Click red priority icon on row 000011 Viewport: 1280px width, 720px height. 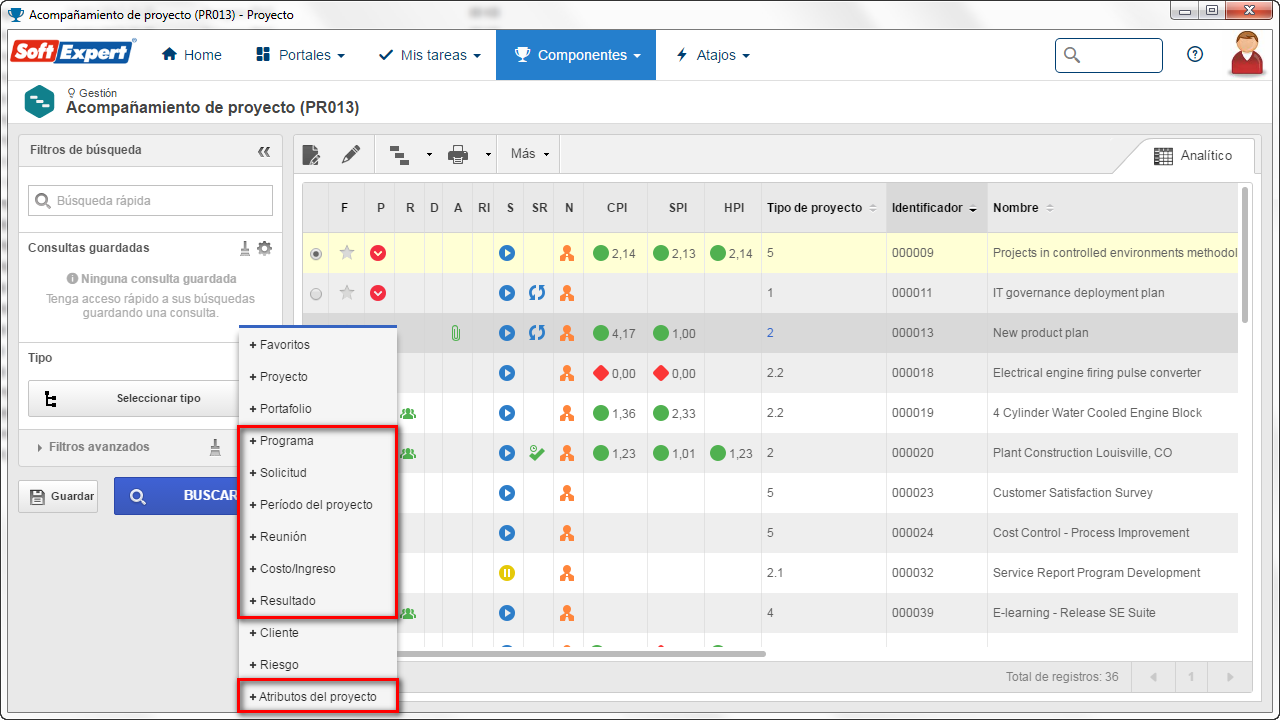pos(378,293)
